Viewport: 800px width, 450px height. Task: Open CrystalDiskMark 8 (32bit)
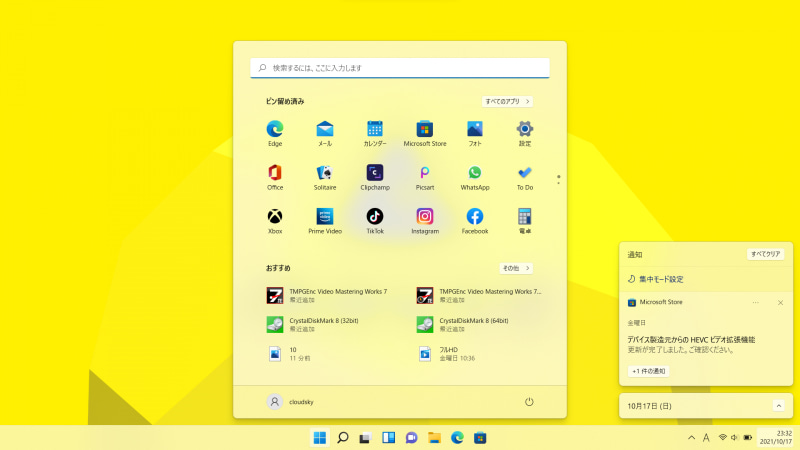(x=312, y=324)
